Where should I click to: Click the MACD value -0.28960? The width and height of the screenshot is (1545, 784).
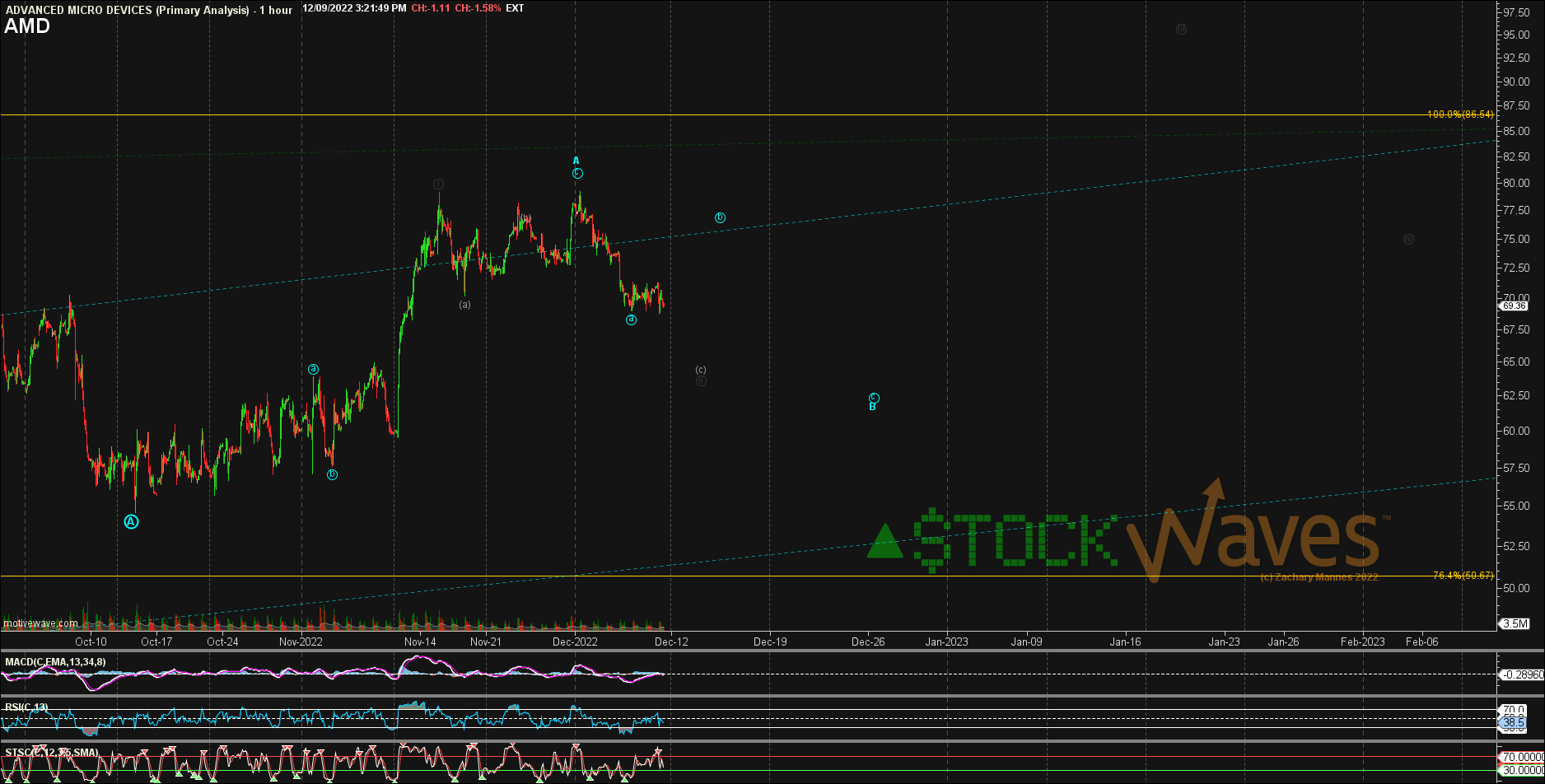(1520, 674)
